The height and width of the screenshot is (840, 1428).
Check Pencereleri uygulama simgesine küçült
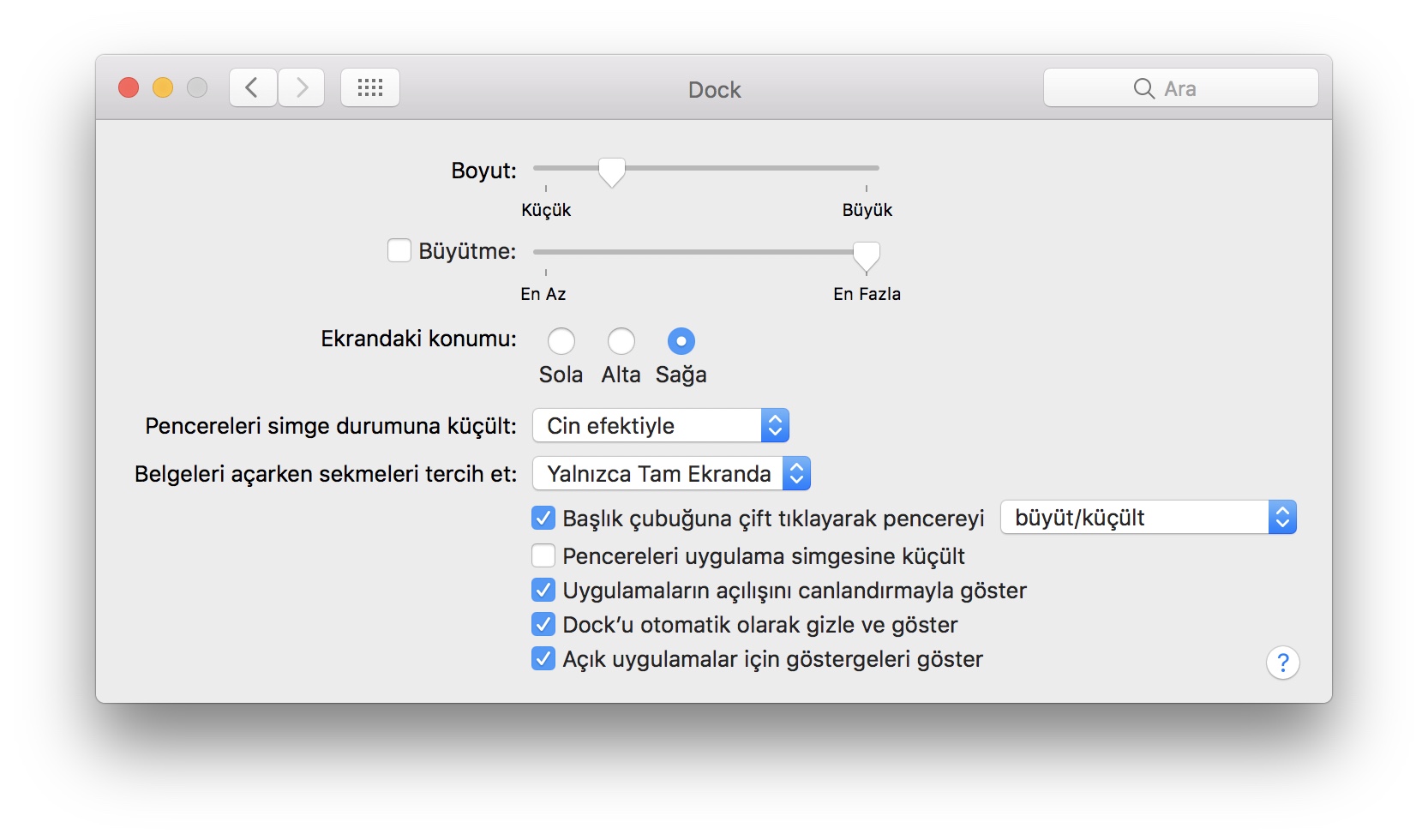(543, 556)
